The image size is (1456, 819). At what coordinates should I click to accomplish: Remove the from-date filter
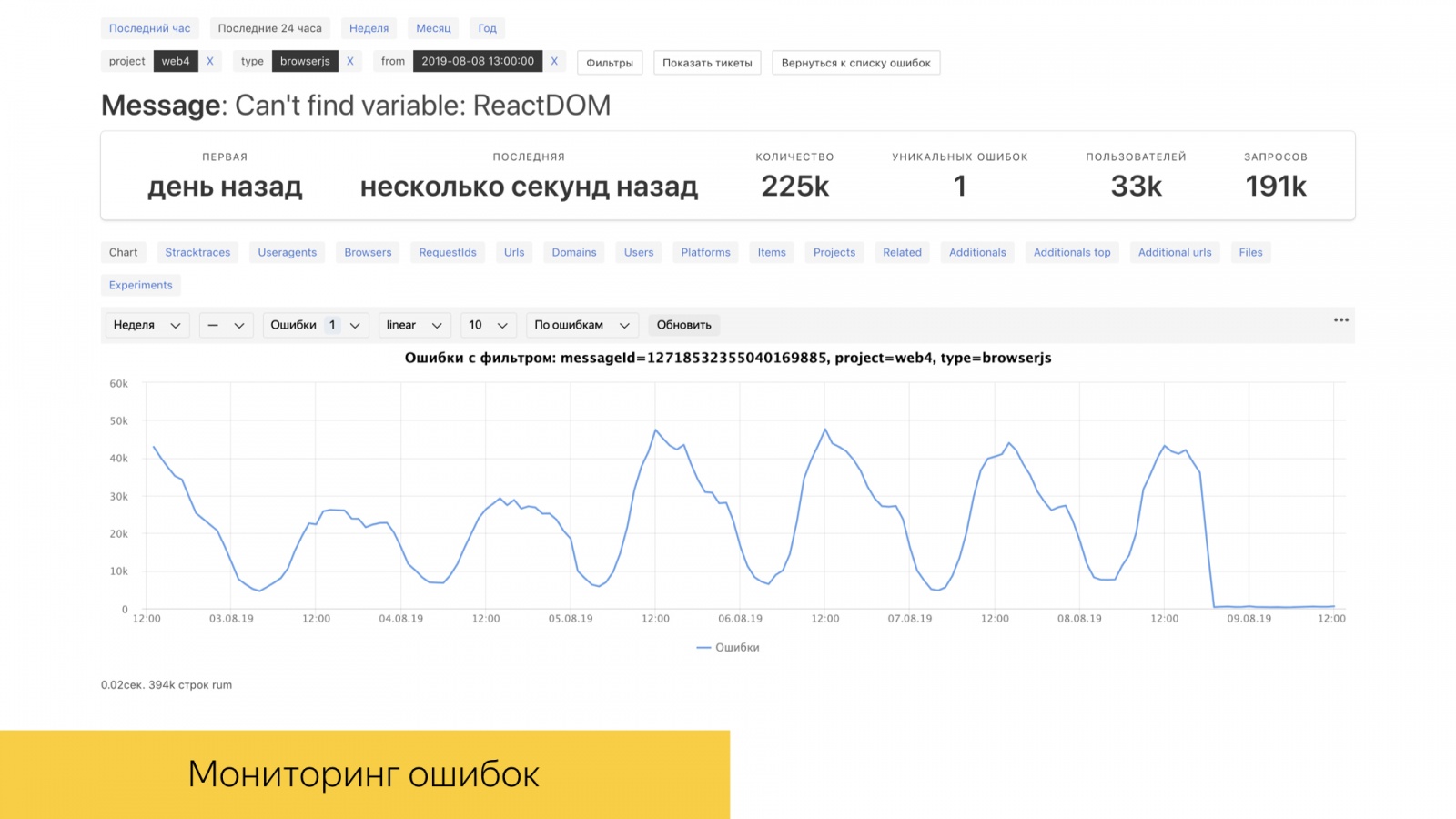pos(554,61)
